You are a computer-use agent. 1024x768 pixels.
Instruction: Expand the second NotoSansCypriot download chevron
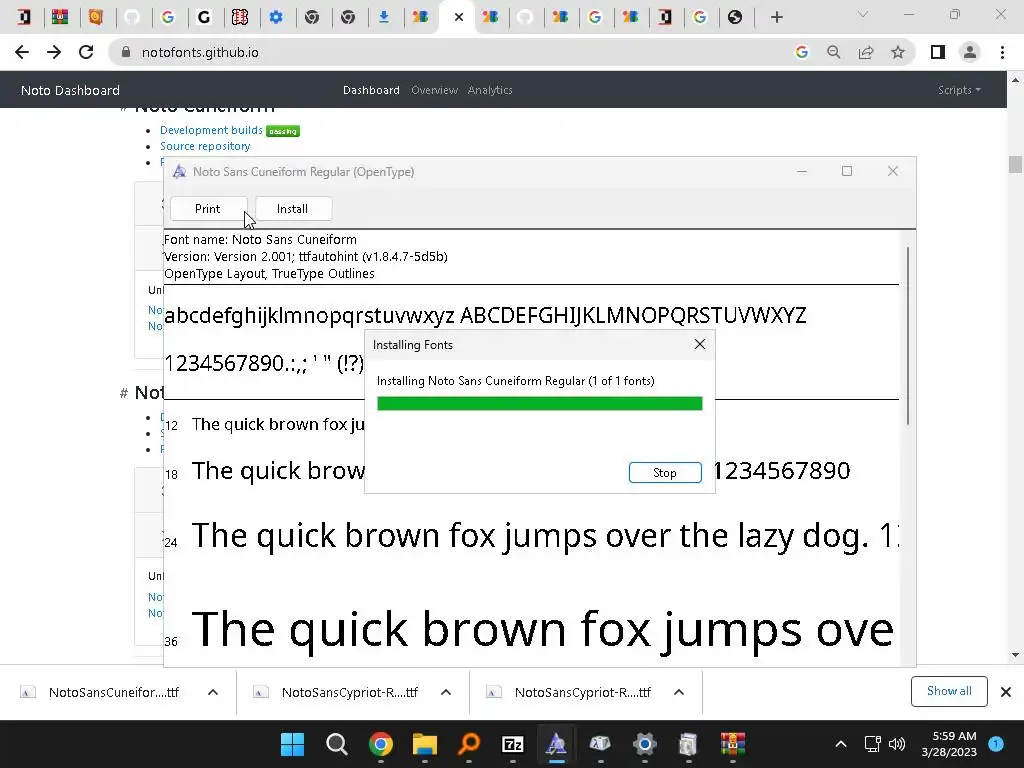tap(679, 692)
